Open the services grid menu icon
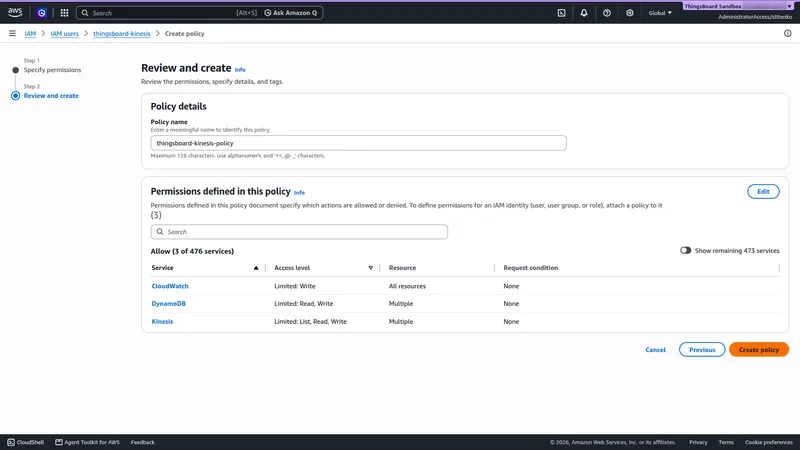The width and height of the screenshot is (800, 450). click(64, 13)
